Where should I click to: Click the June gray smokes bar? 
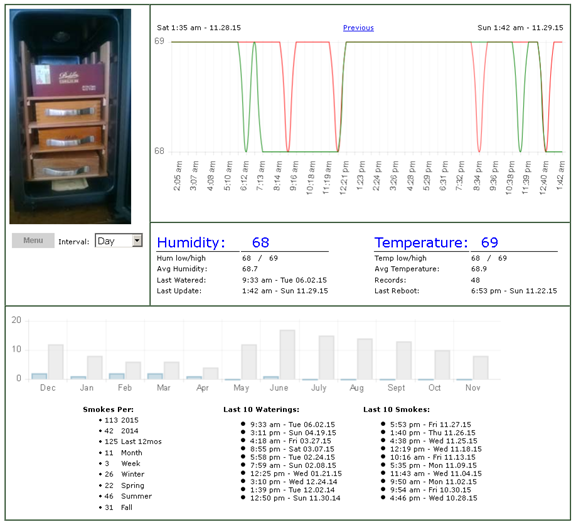(287, 355)
